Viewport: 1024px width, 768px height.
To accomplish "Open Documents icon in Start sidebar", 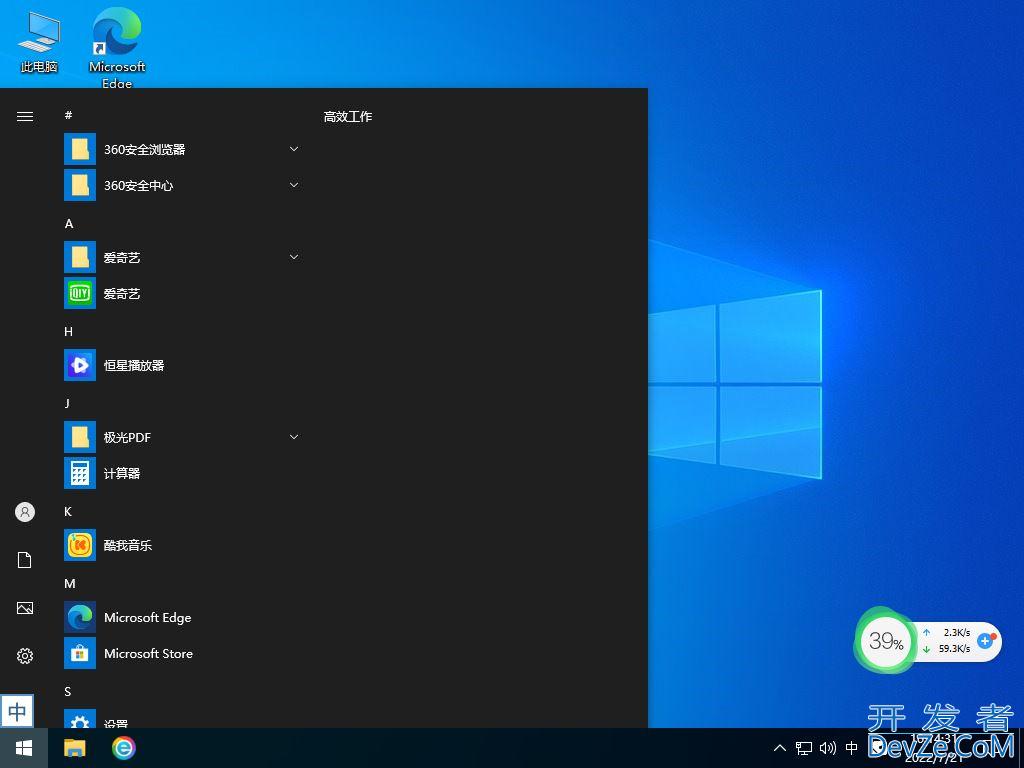I will point(25,560).
